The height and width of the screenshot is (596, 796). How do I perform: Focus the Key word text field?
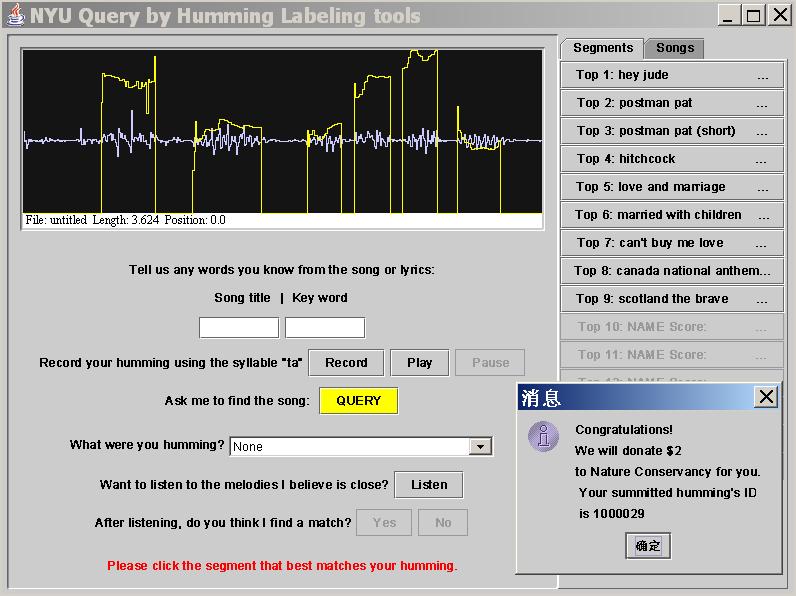325,328
